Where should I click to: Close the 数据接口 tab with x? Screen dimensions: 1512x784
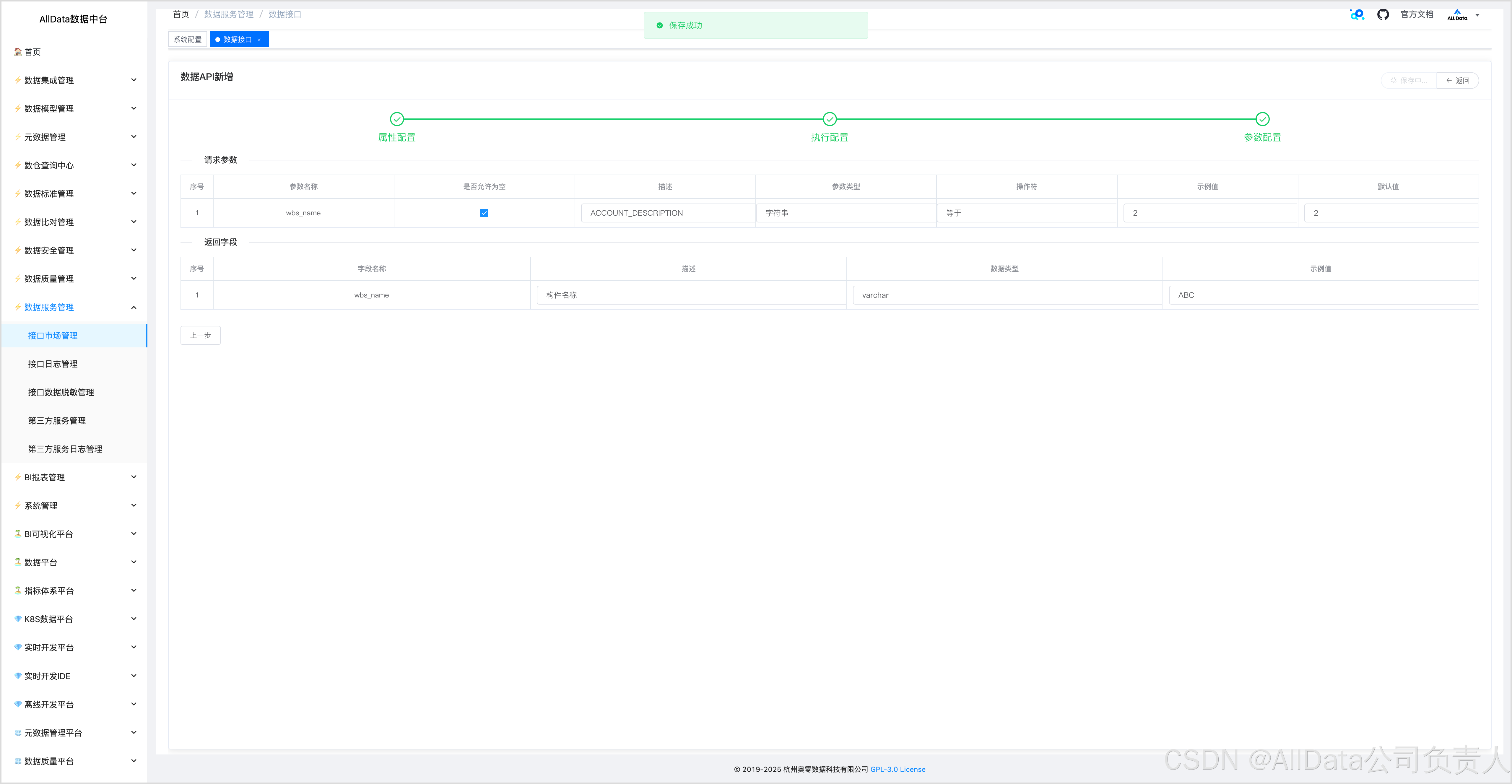[x=259, y=40]
